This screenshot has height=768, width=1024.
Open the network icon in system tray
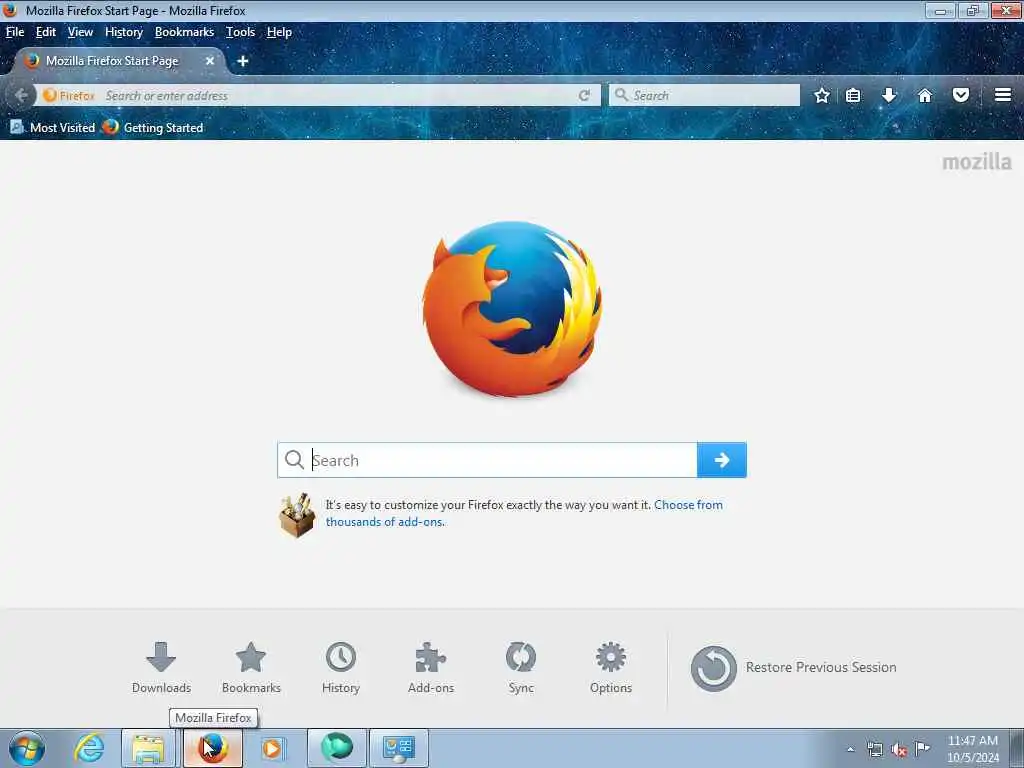click(x=874, y=750)
